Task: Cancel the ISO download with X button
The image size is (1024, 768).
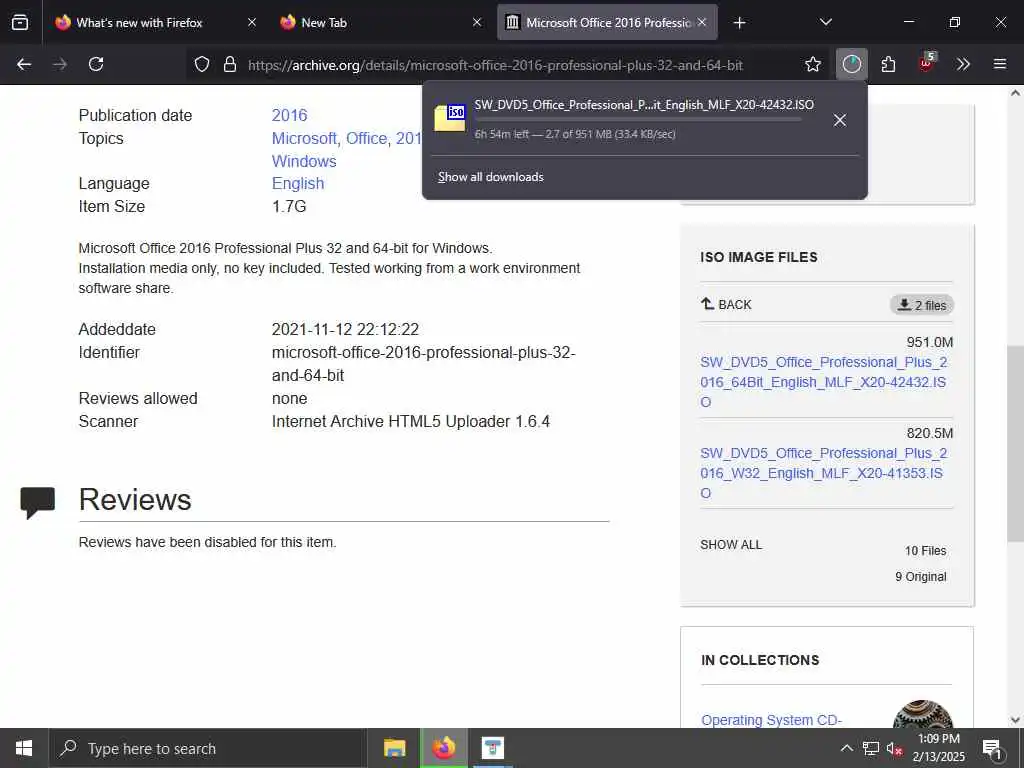Action: tap(840, 120)
